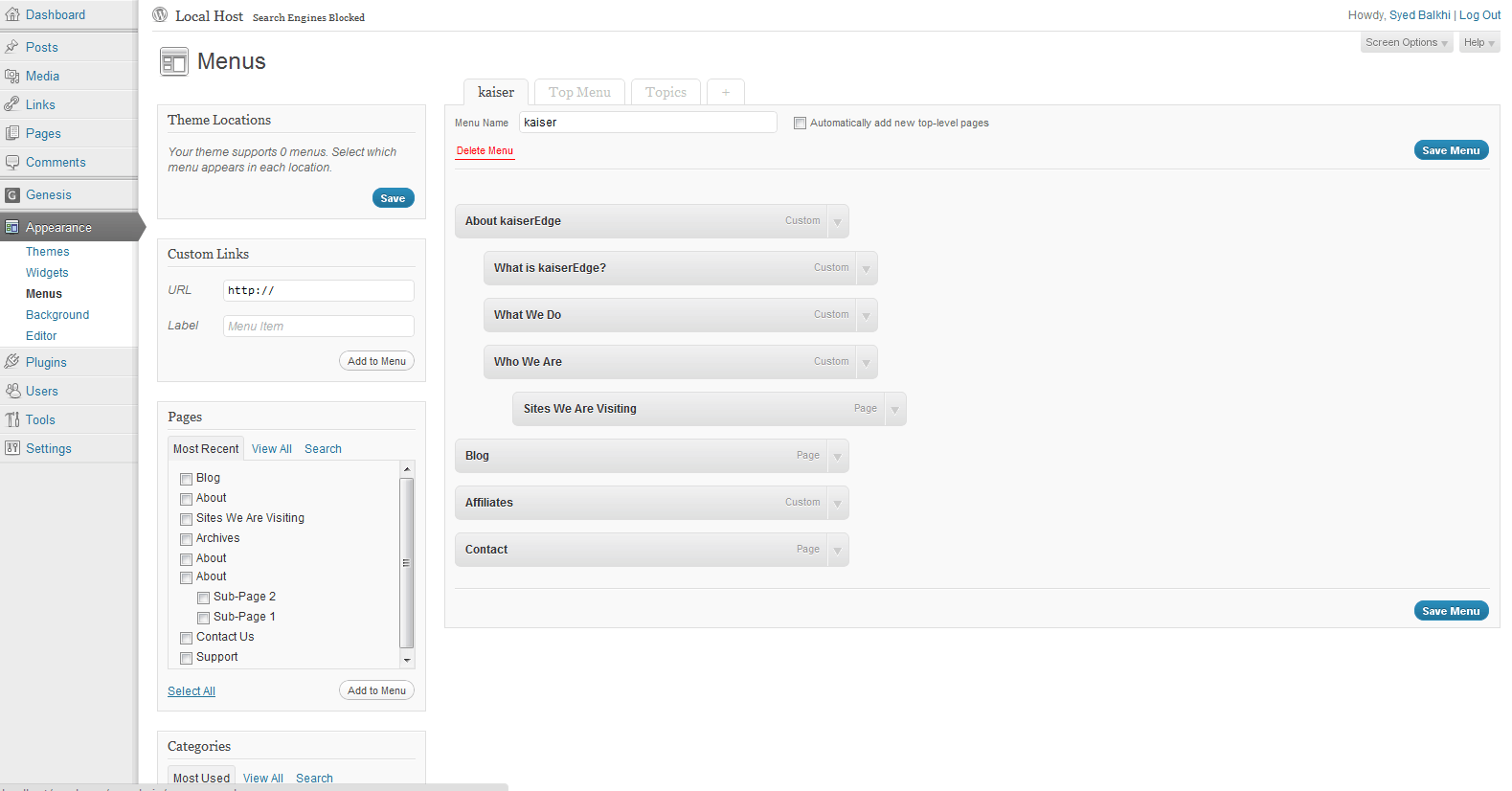This screenshot has width=1512, height=791.
Task: Click the Users sidebar icon
Action: pos(12,391)
